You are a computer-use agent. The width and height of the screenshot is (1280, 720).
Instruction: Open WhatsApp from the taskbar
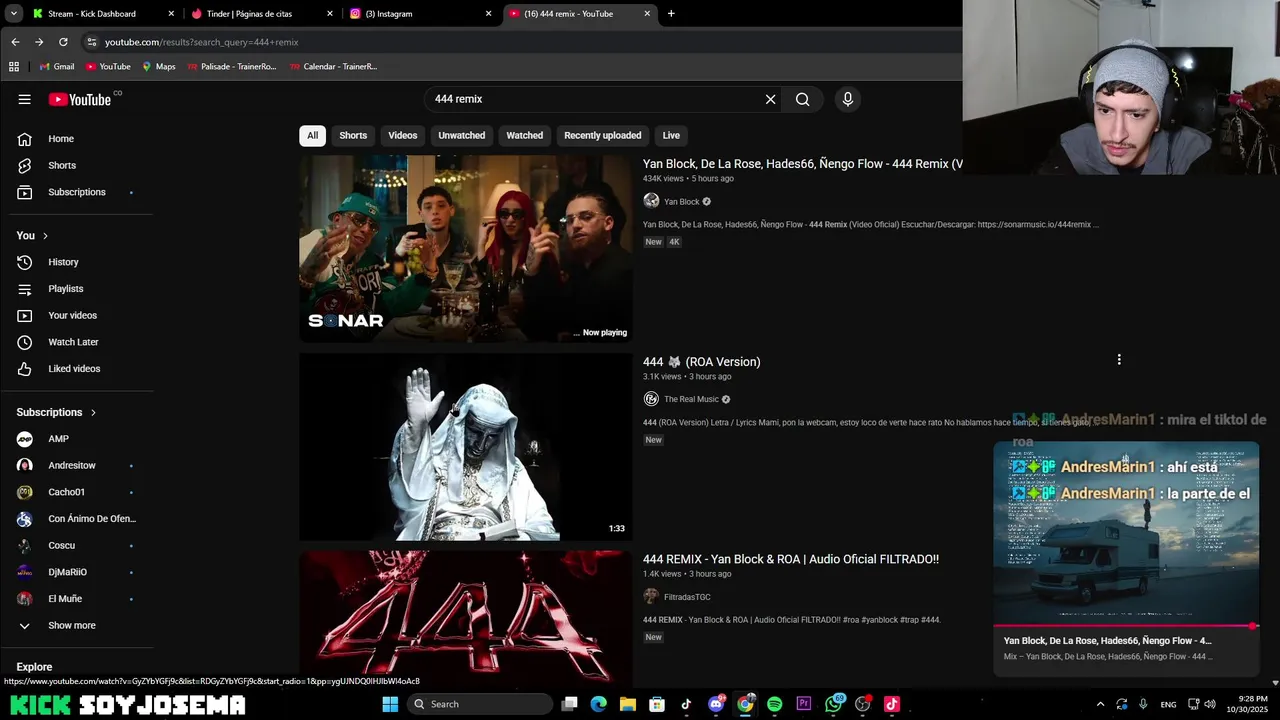tap(833, 704)
